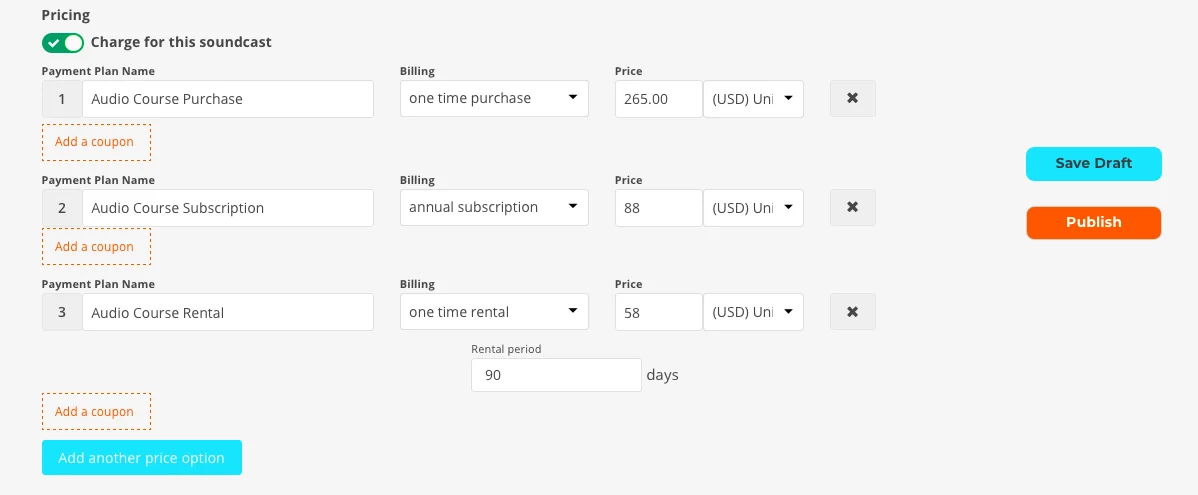Image resolution: width=1198 pixels, height=495 pixels.
Task: Open the one time rental billing dropdown
Action: (494, 312)
